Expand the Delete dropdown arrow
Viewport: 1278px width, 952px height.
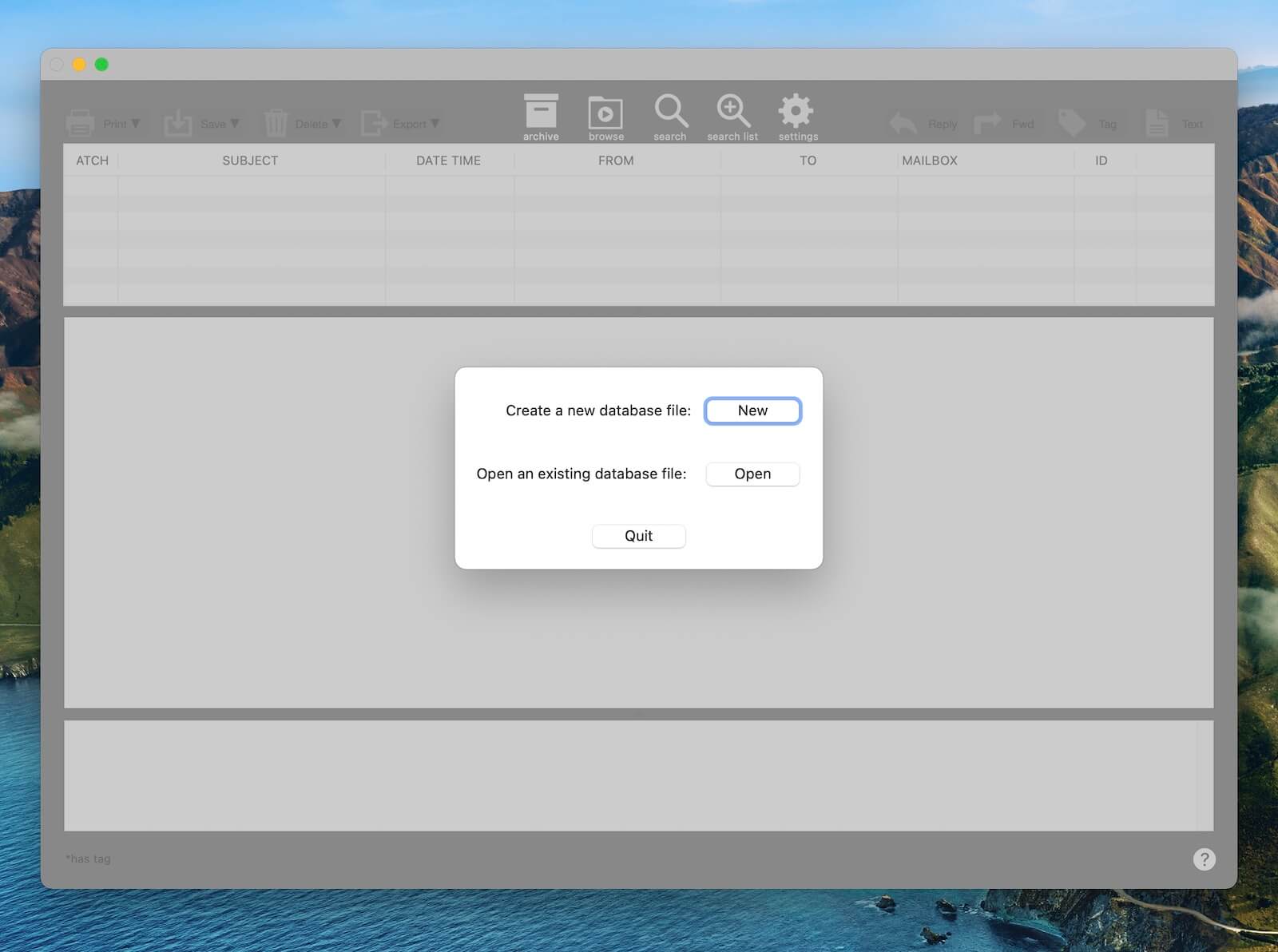(x=336, y=123)
